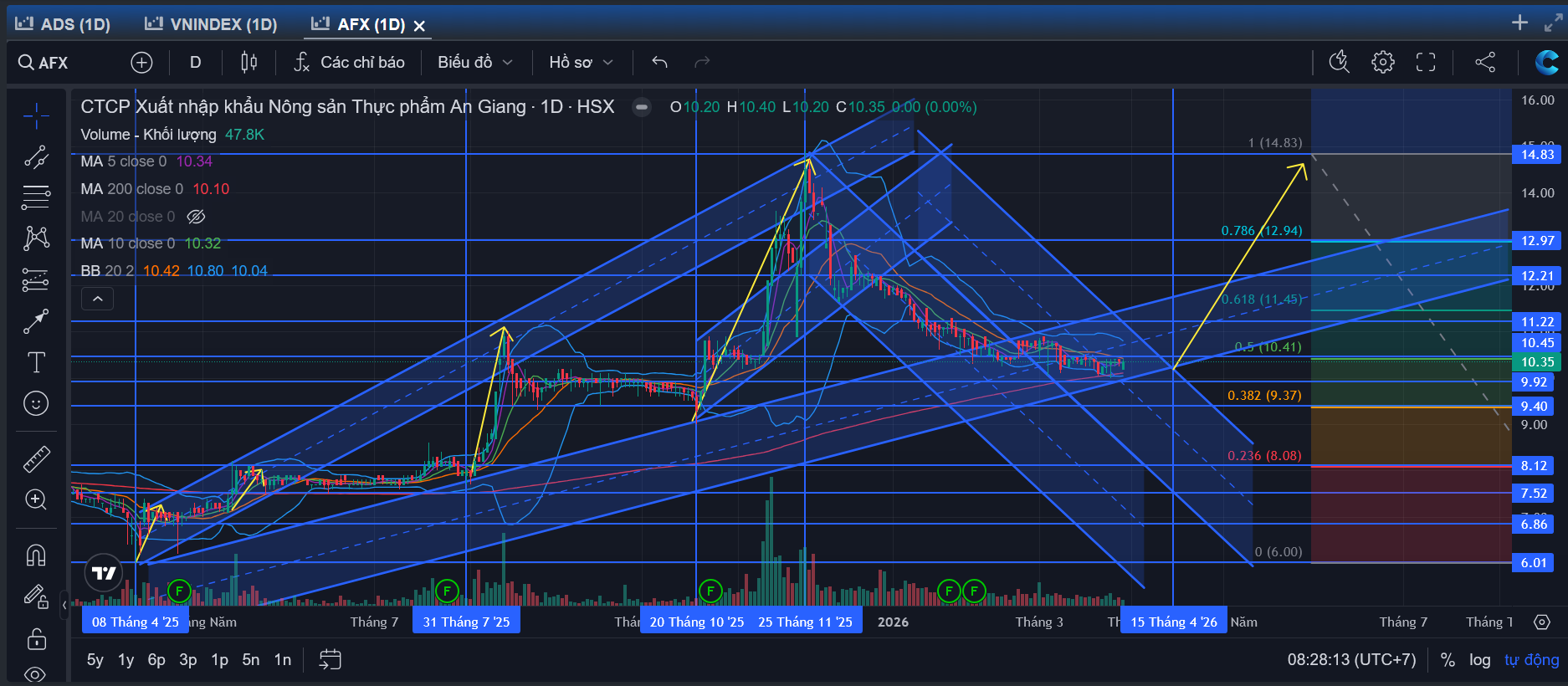Select the chart pattern drawing tool
Screen dimensions: 1568x686
36,238
